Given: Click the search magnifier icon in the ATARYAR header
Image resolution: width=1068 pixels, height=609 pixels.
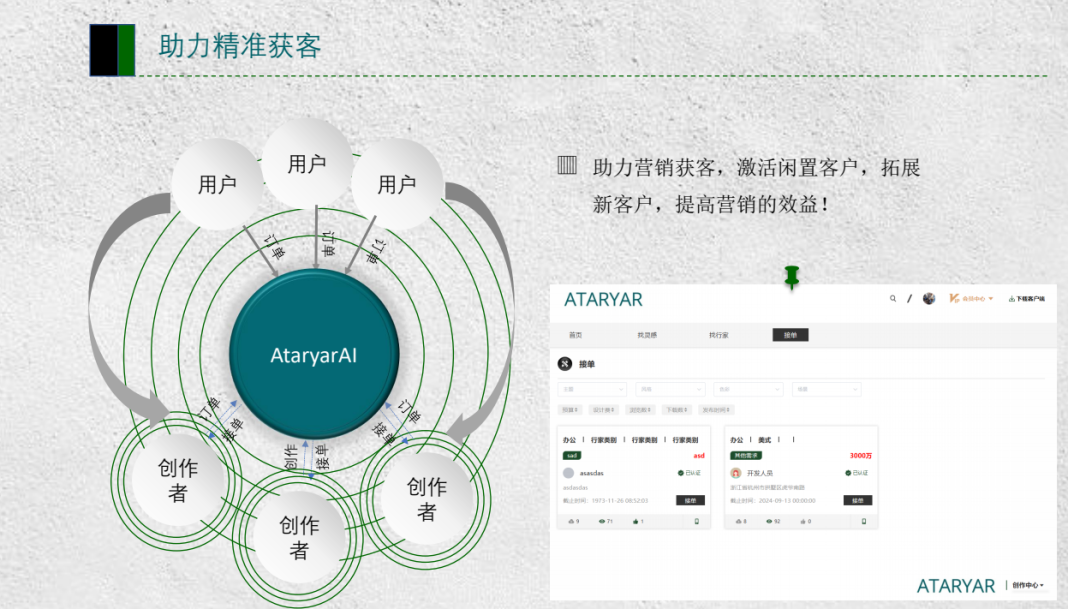Looking at the screenshot, I should point(893,298).
